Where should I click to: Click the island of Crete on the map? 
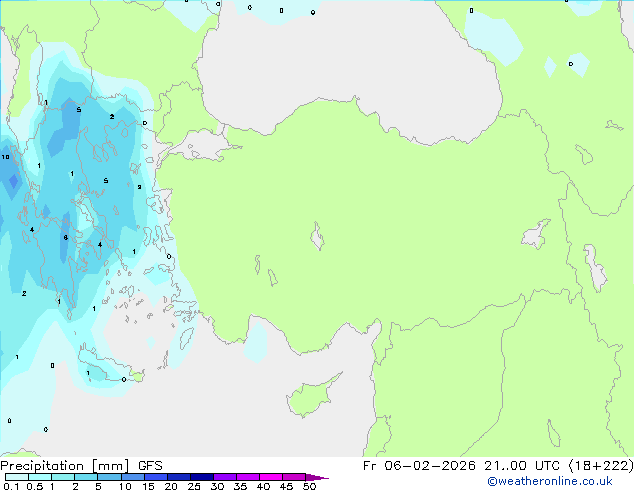[x=108, y=365]
